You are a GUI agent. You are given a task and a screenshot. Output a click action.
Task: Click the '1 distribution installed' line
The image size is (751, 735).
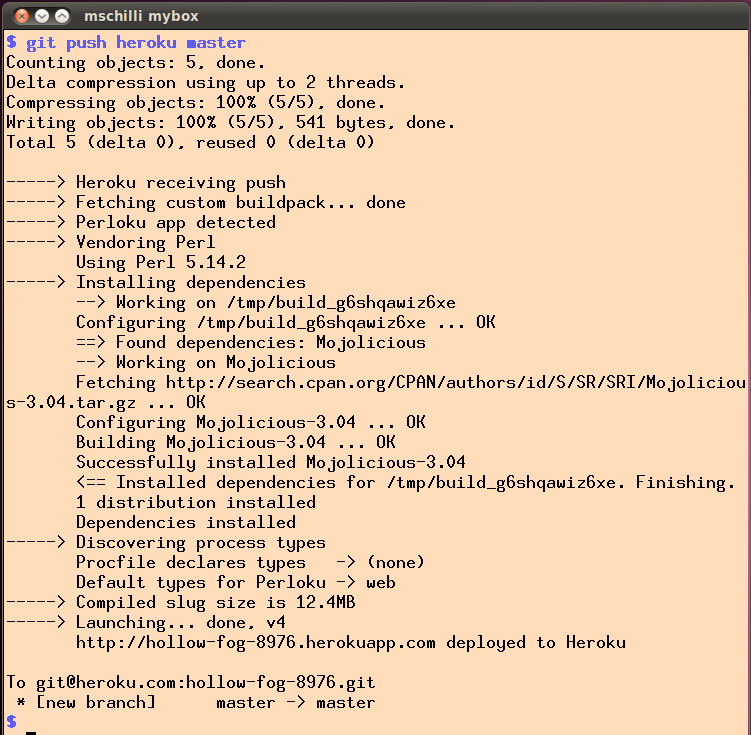(x=196, y=503)
